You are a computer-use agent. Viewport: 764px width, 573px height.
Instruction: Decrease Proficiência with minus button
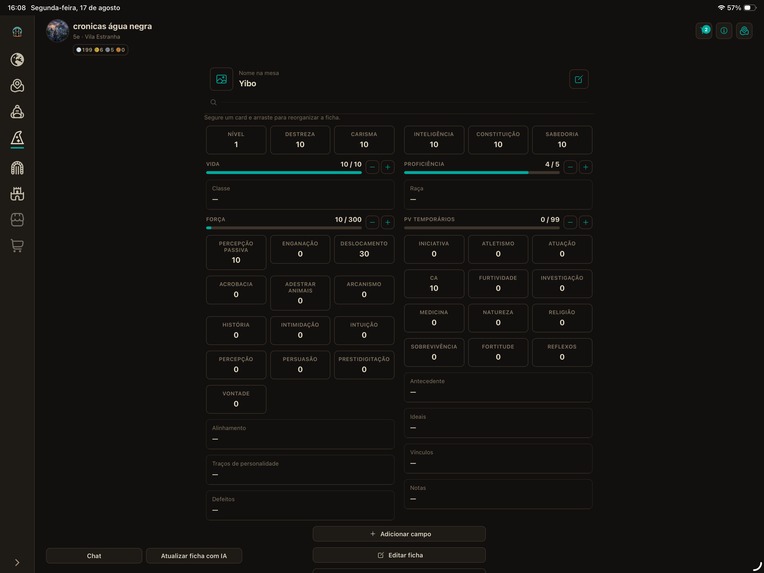tap(570, 167)
